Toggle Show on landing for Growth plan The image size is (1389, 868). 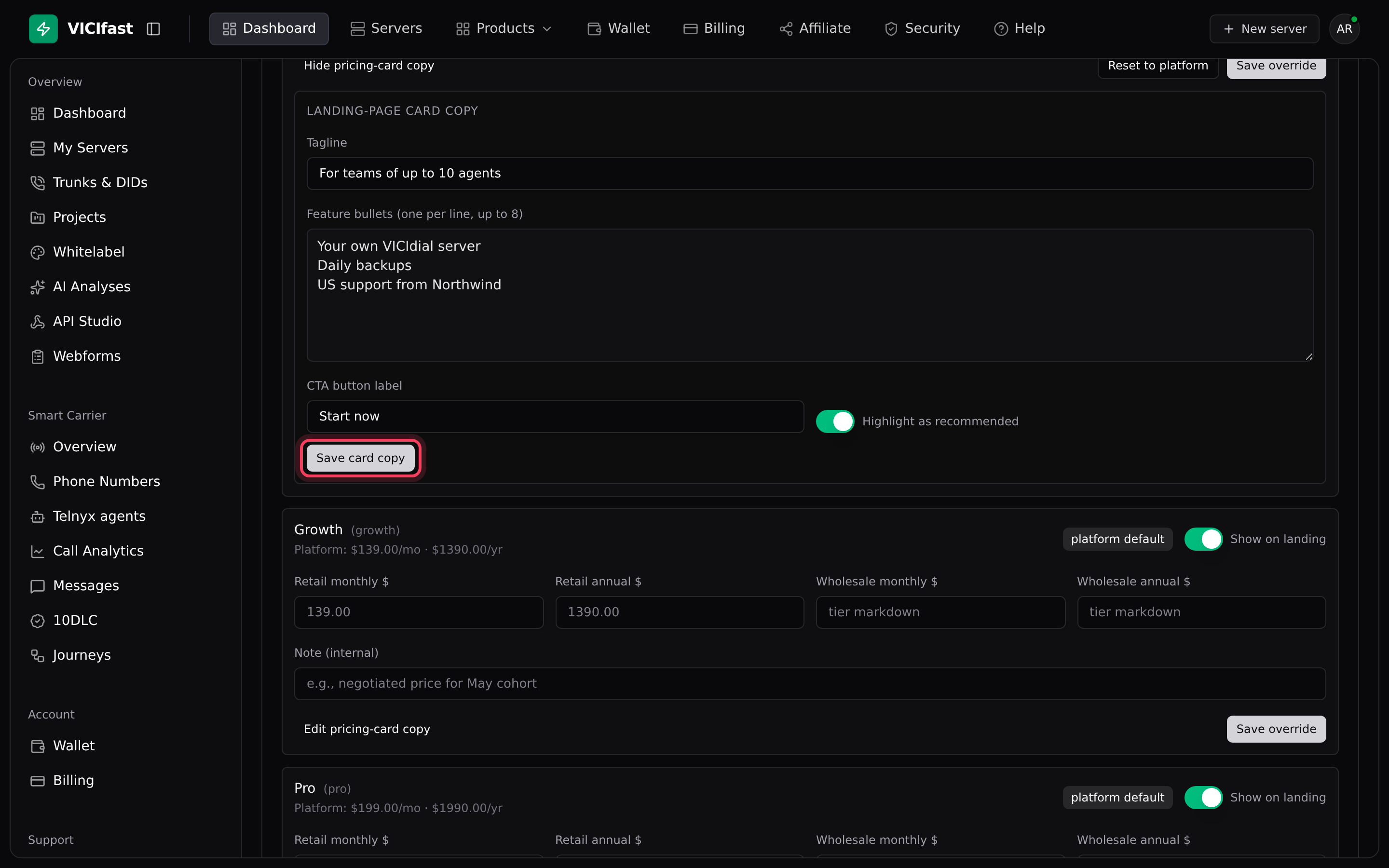click(x=1203, y=539)
